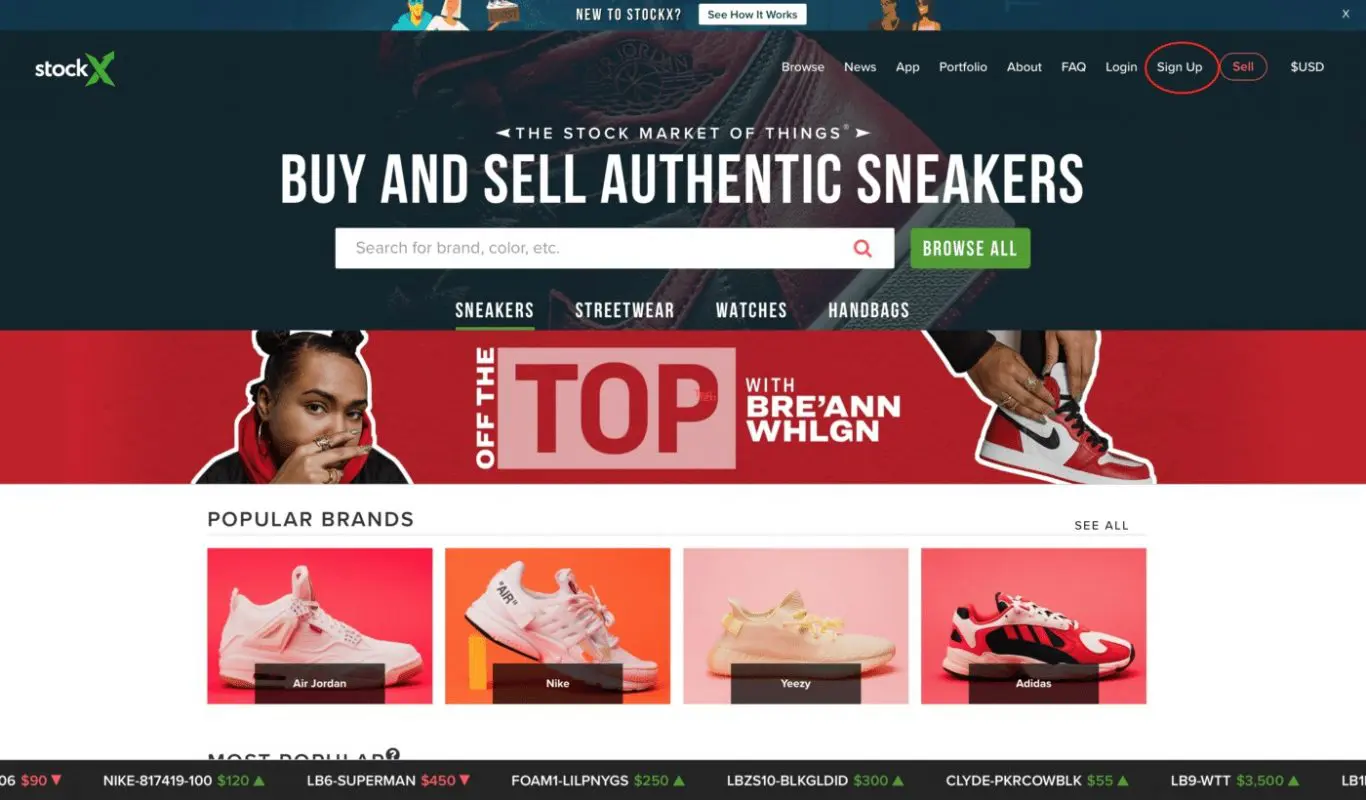This screenshot has height=800, width=1366.
Task: Click the StockX logo
Action: [x=75, y=69]
